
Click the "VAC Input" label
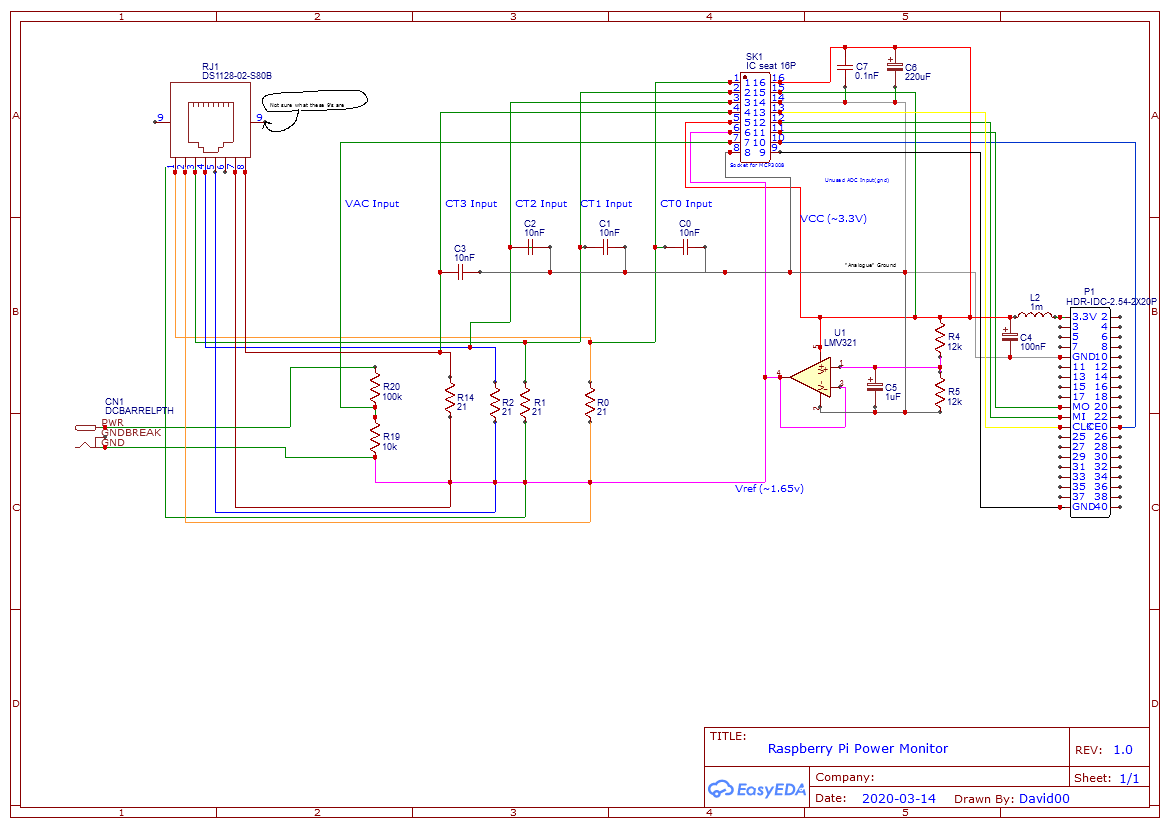372,203
